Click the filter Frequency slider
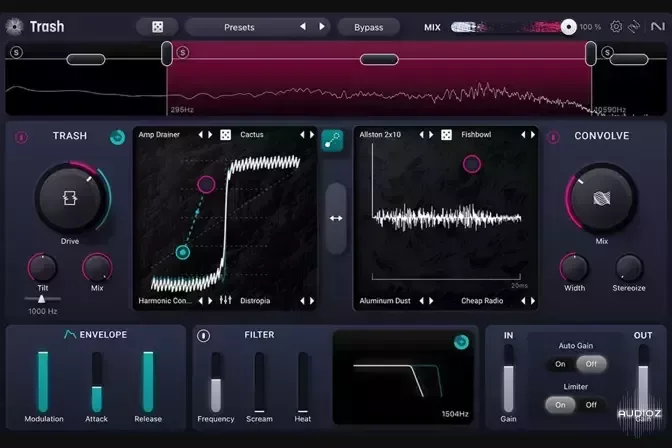 click(216, 382)
